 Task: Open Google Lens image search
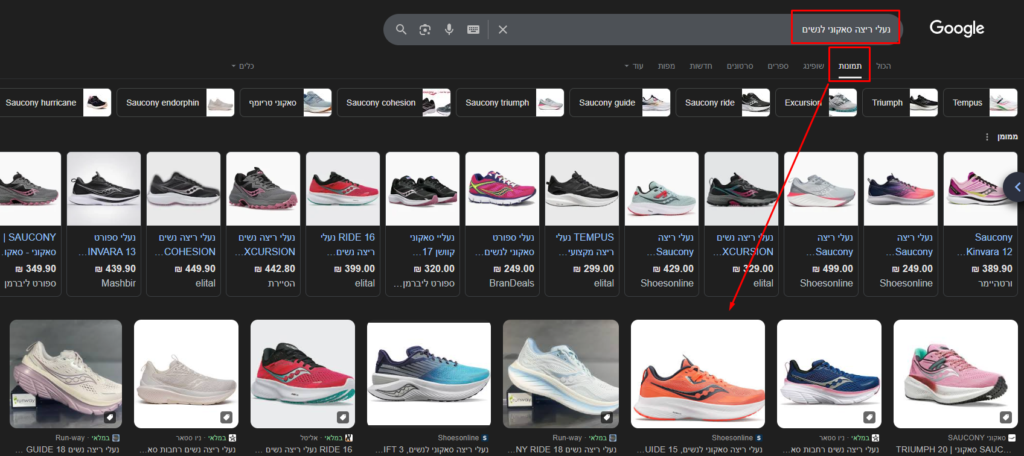click(425, 30)
